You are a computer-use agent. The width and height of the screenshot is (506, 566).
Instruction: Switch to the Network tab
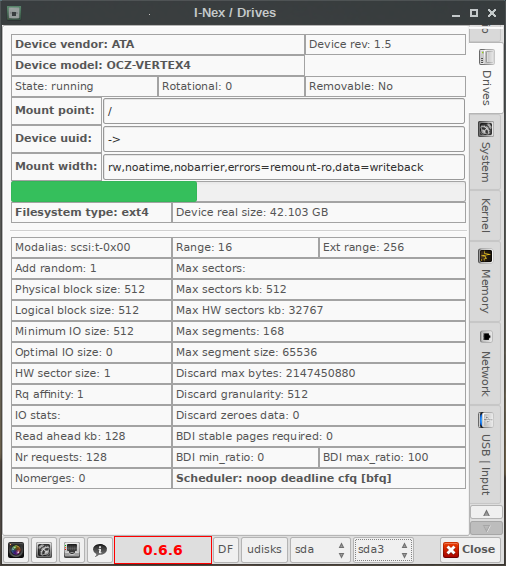(x=485, y=363)
